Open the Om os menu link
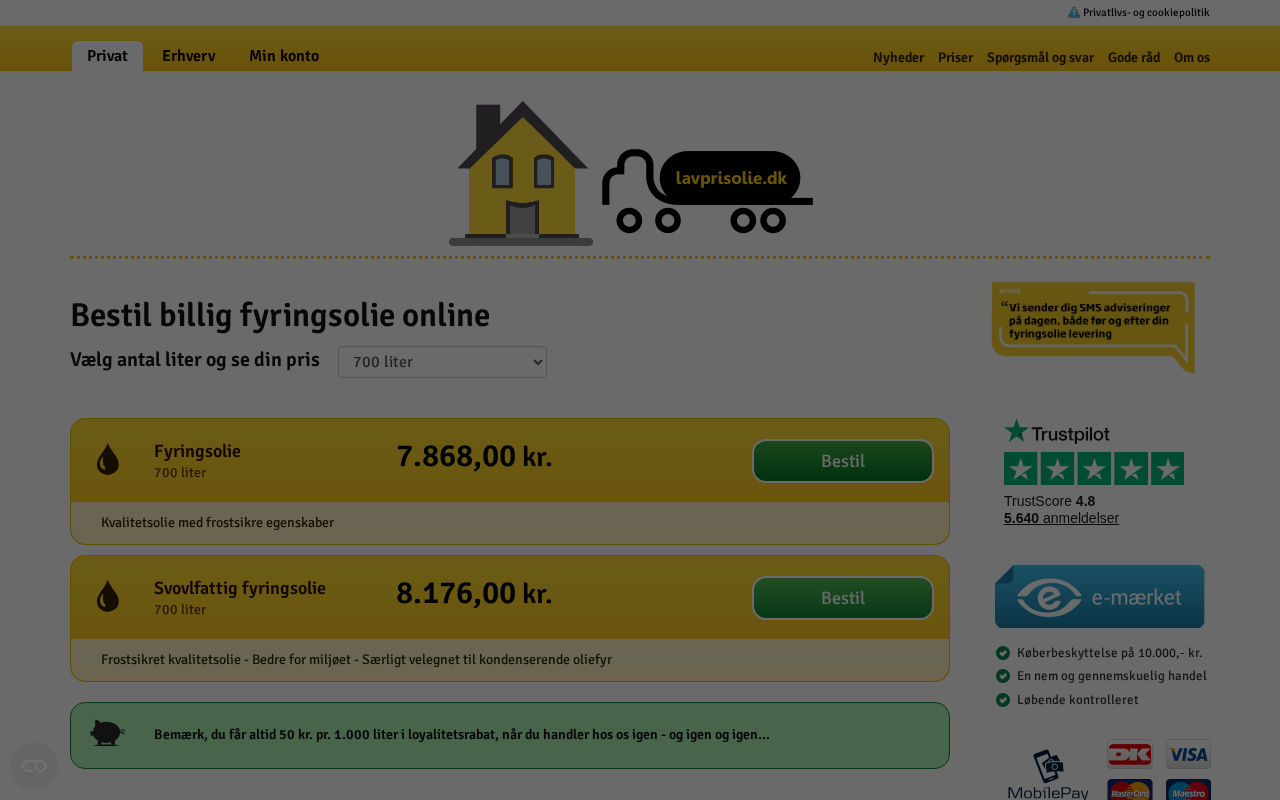The height and width of the screenshot is (800, 1280). [x=1192, y=58]
